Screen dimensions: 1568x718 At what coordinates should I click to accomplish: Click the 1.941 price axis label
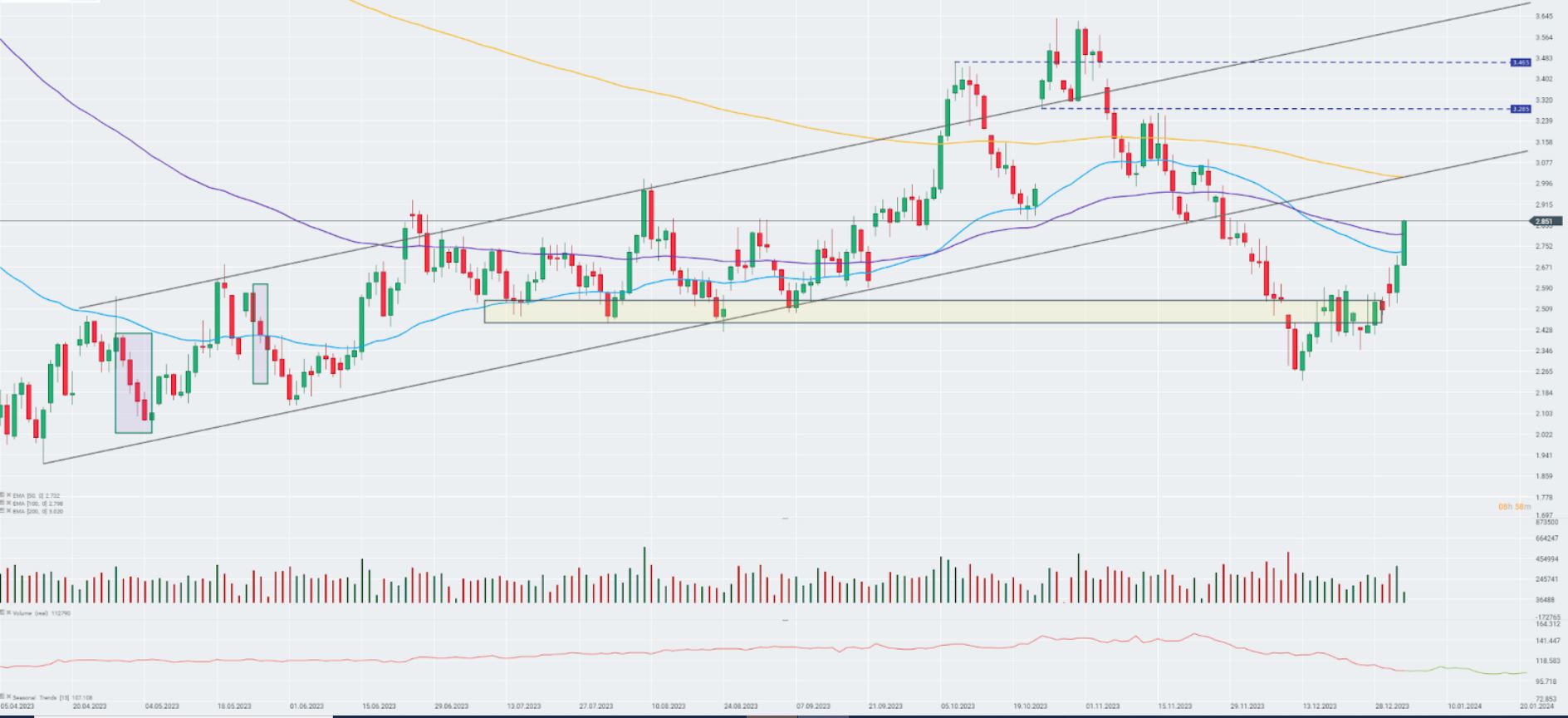[1545, 455]
